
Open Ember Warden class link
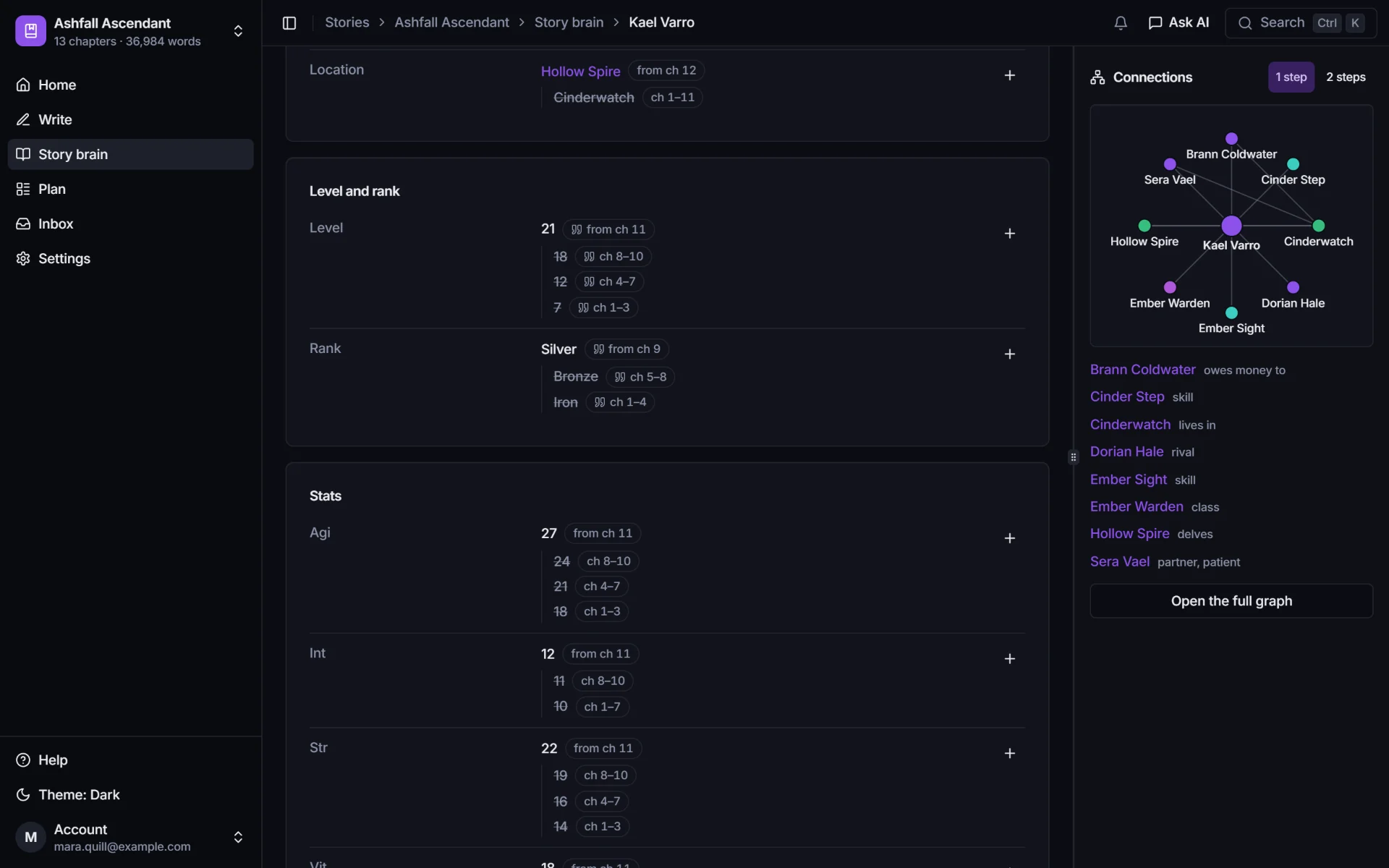[x=1137, y=506]
